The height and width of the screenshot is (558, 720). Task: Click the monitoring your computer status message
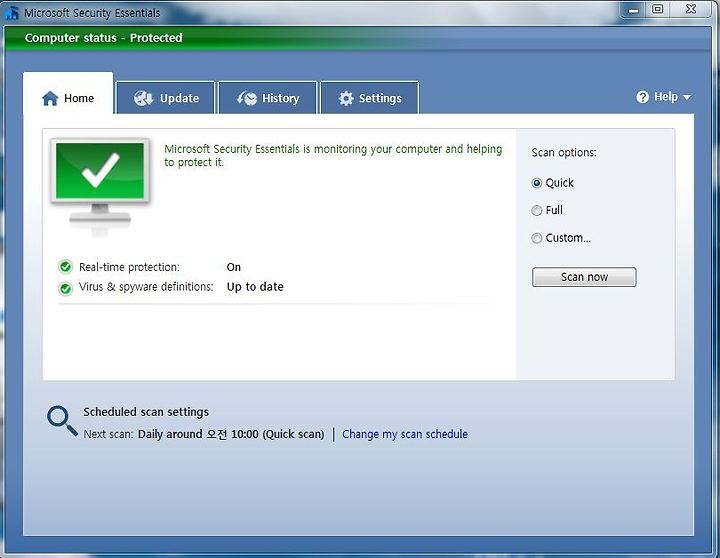pos(333,155)
